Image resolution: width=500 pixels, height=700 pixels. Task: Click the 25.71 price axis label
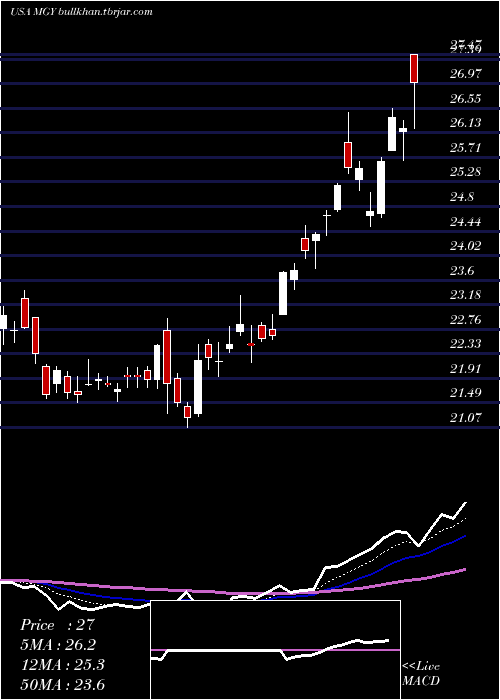point(466,147)
